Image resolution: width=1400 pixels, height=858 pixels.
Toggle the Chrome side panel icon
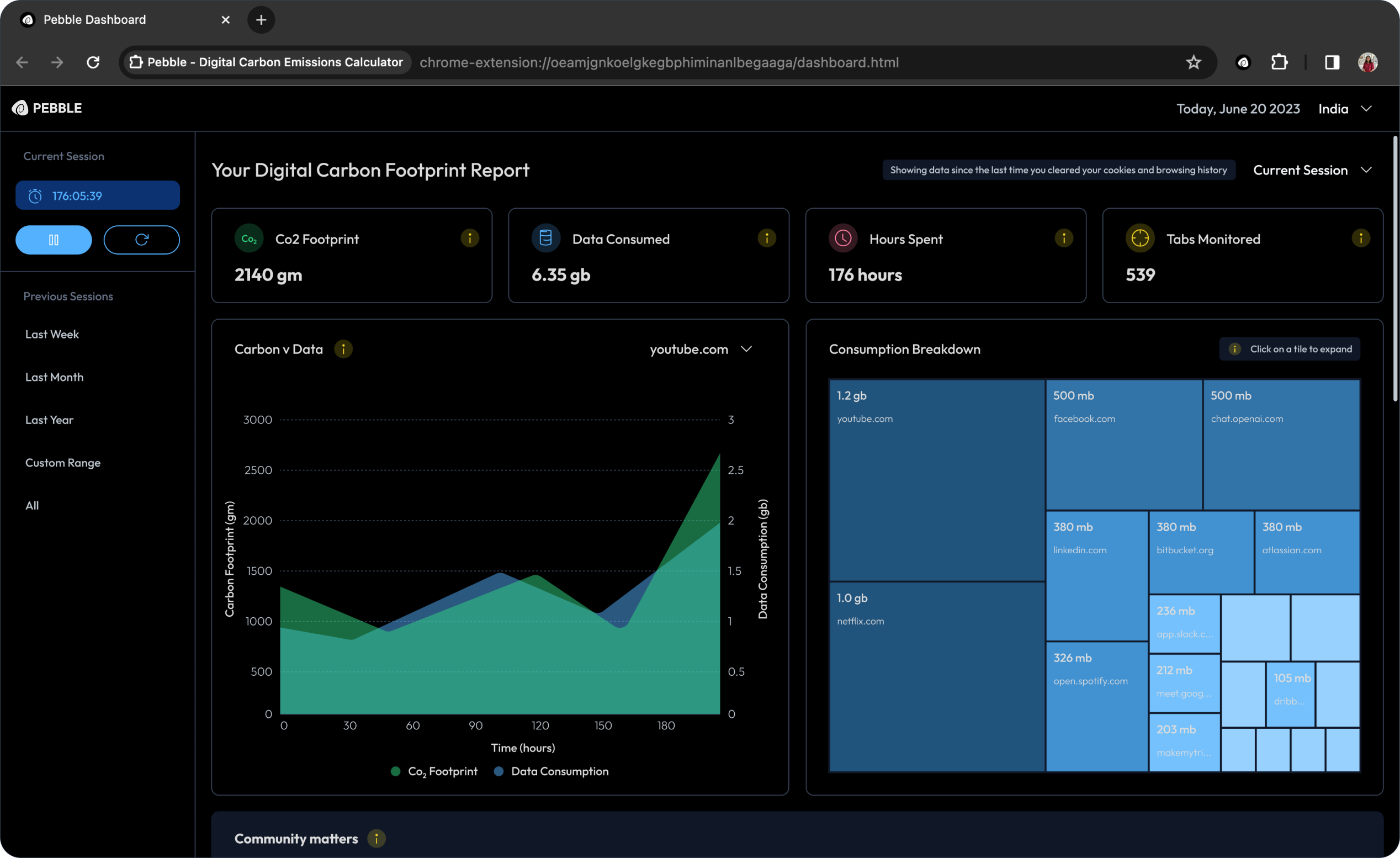pos(1332,62)
